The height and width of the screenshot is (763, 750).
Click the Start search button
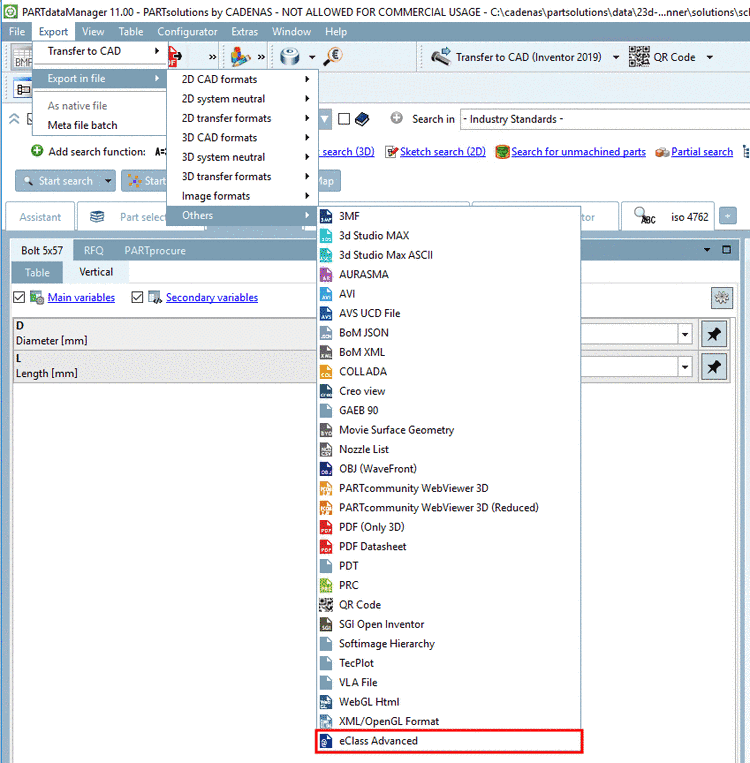[59, 181]
